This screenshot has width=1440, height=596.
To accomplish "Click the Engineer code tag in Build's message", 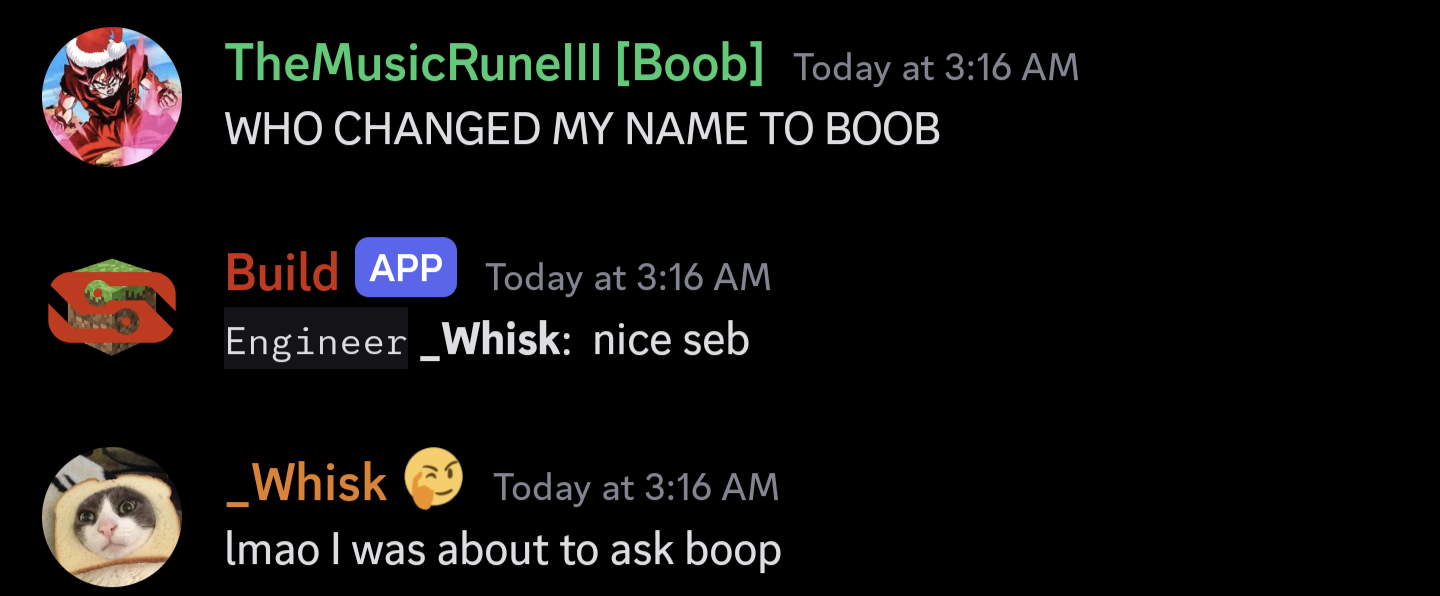I will click(x=316, y=339).
